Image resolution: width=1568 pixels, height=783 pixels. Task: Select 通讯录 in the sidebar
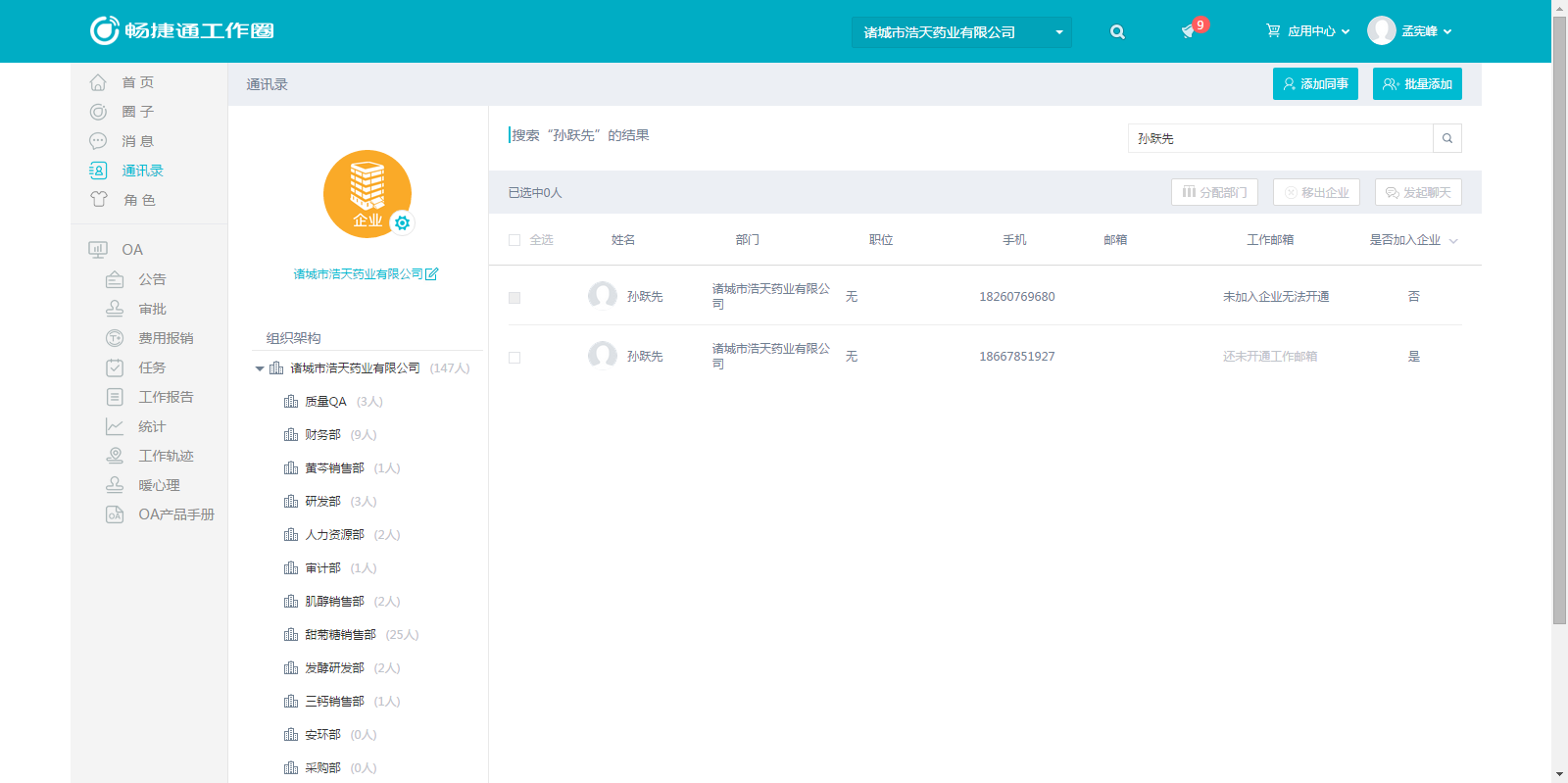tap(142, 171)
